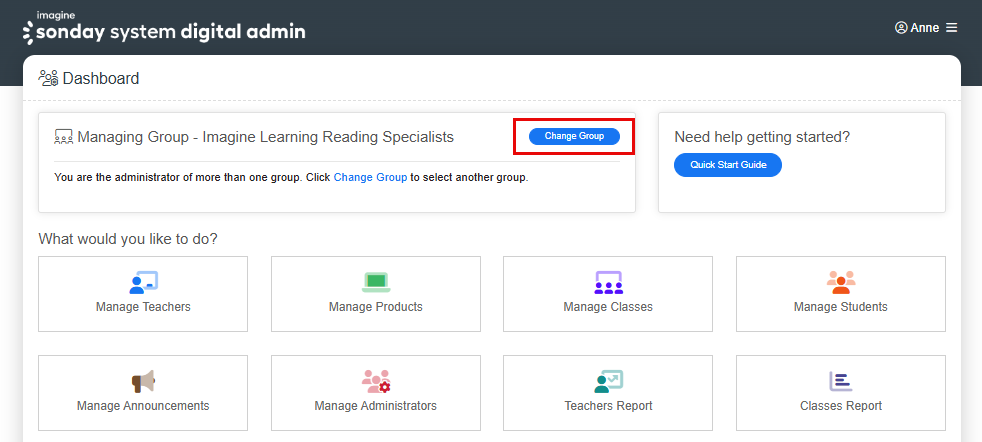Open the hamburger menu next to Anne
The height and width of the screenshot is (442, 982).
click(x=951, y=28)
